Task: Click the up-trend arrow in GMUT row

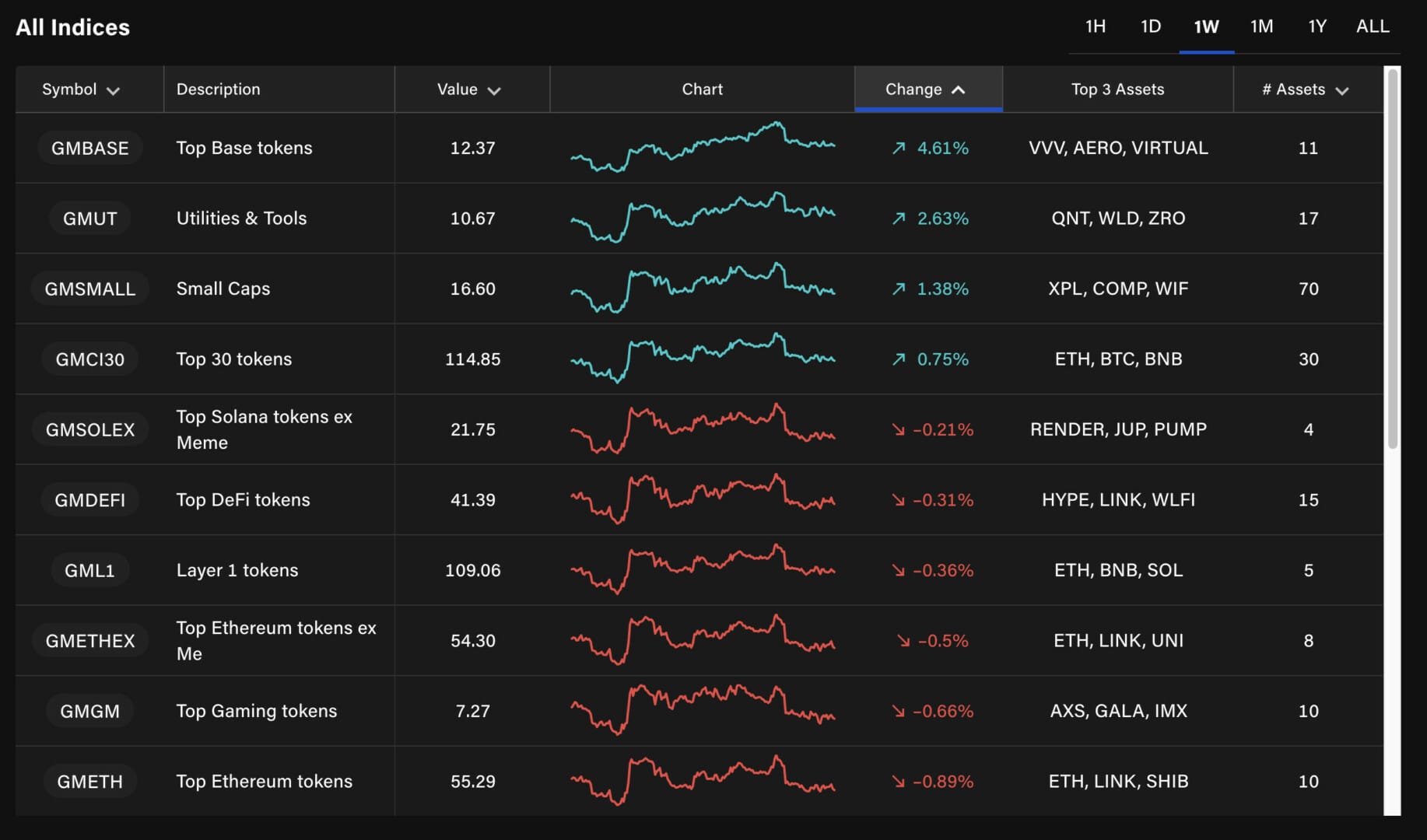Action: click(x=899, y=219)
